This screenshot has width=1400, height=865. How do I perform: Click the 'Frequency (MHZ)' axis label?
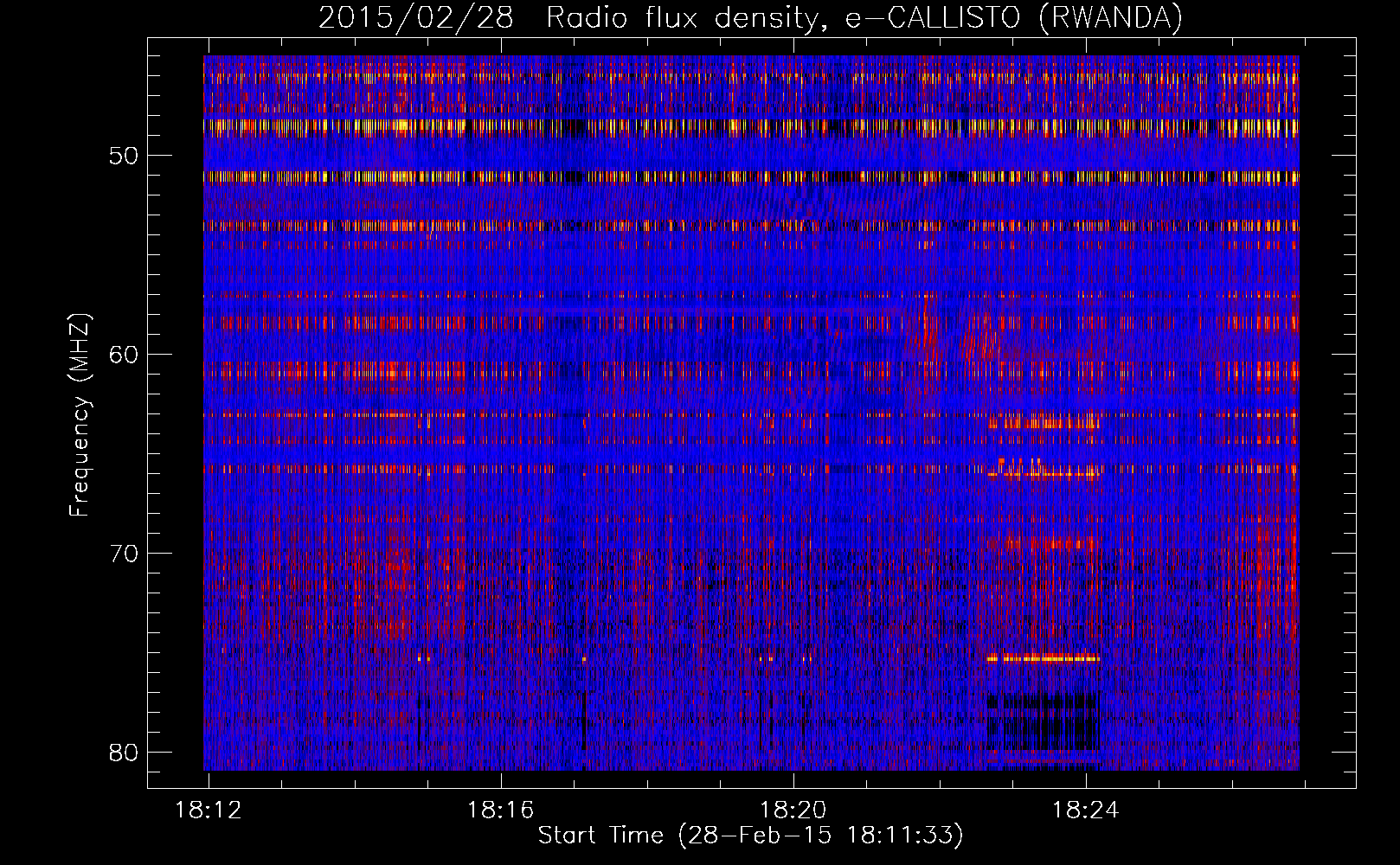[x=80, y=414]
